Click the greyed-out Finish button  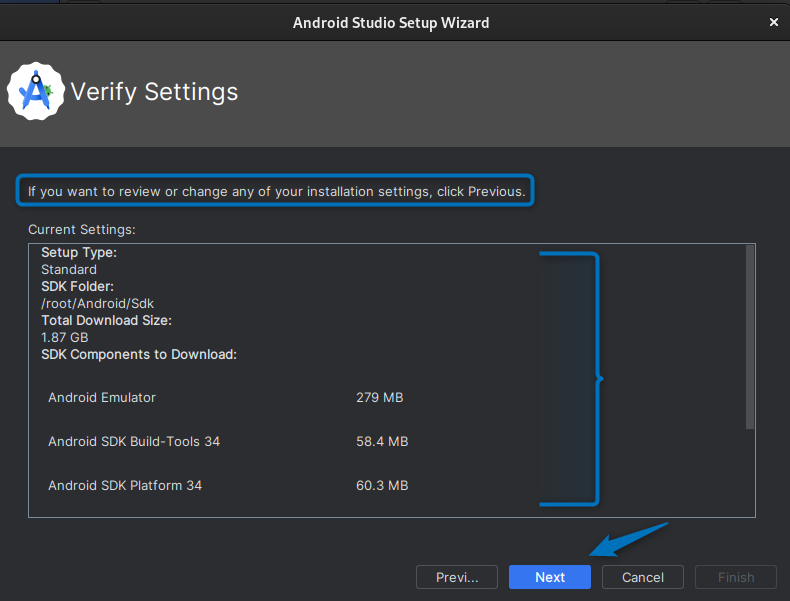tap(736, 577)
